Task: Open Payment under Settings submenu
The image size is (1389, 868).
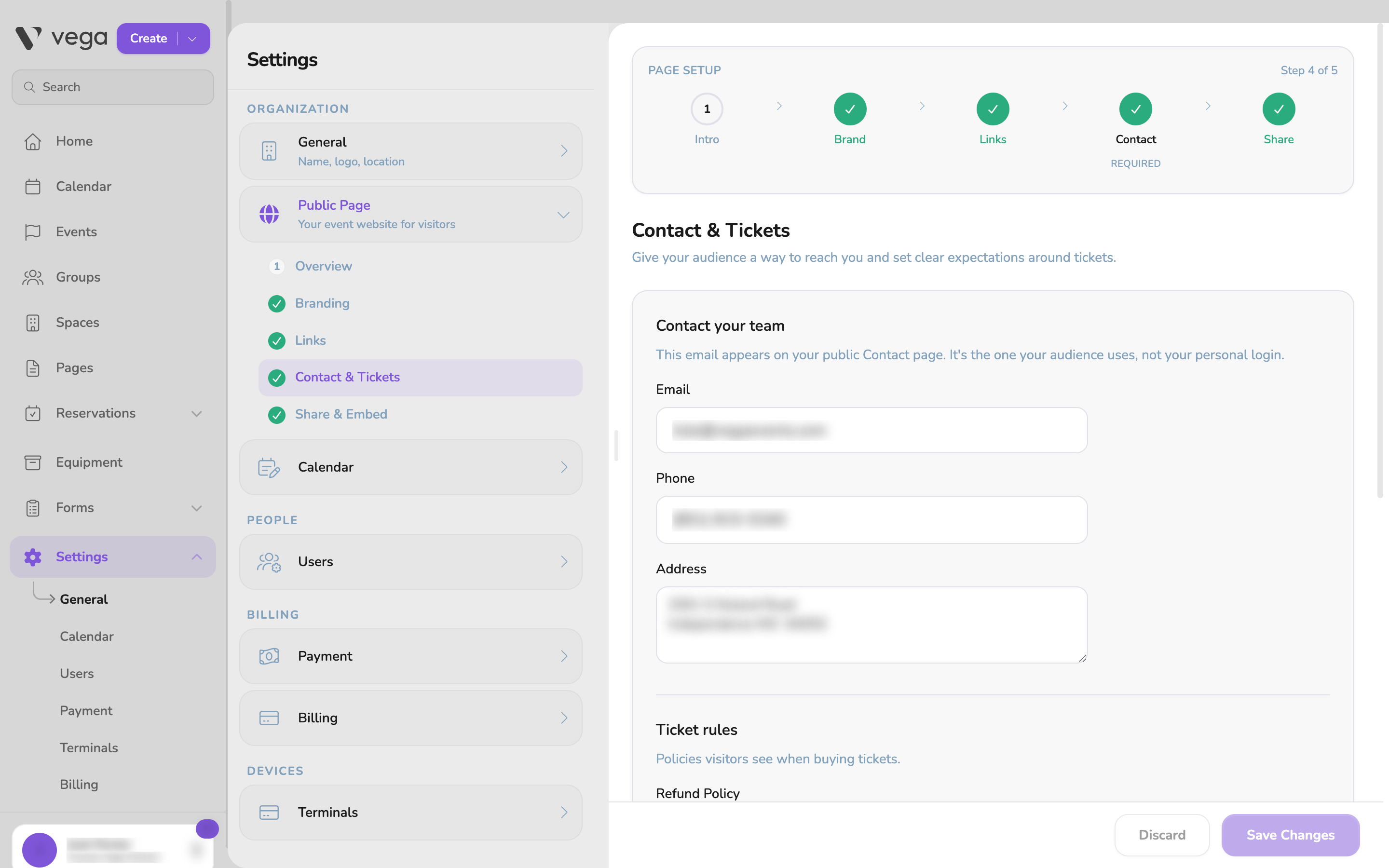Action: (x=86, y=711)
